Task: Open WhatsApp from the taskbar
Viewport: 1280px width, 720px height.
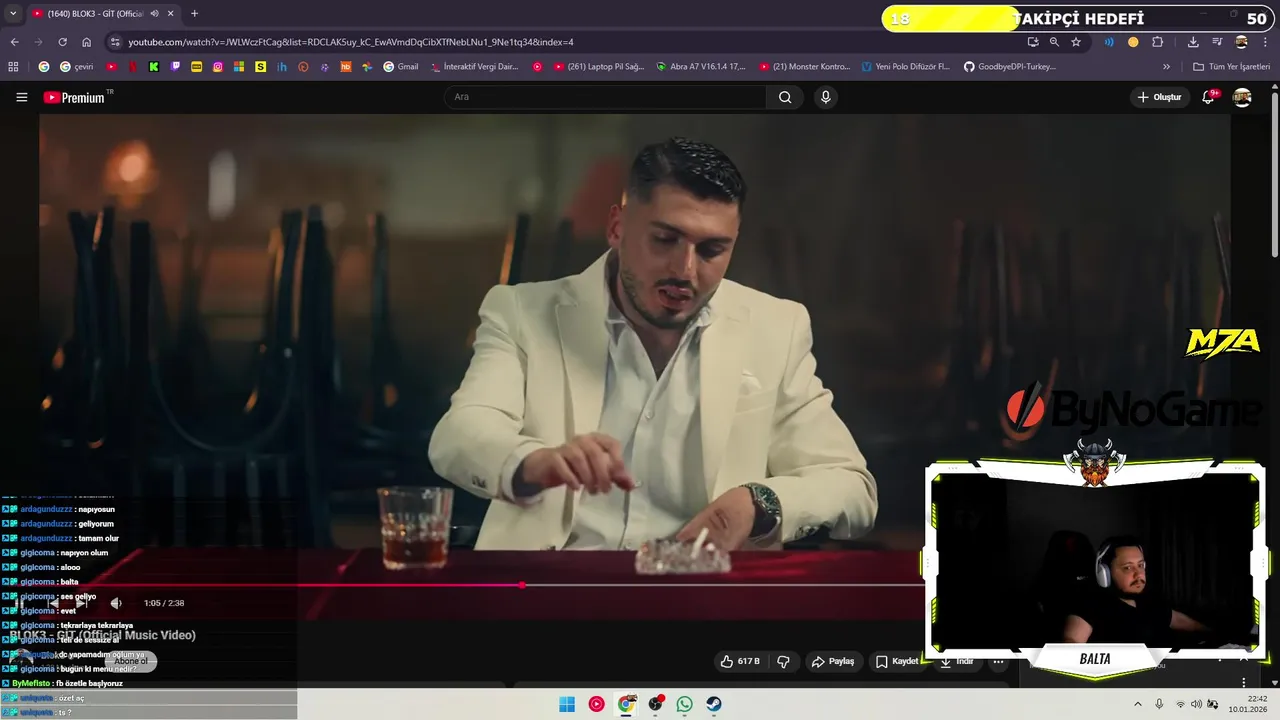Action: coord(684,704)
